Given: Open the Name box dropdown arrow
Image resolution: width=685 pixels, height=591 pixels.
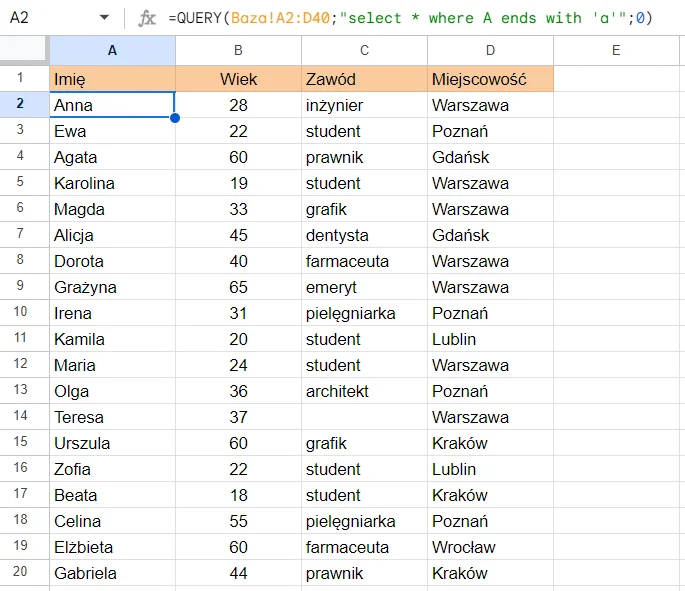Looking at the screenshot, I should pos(105,18).
